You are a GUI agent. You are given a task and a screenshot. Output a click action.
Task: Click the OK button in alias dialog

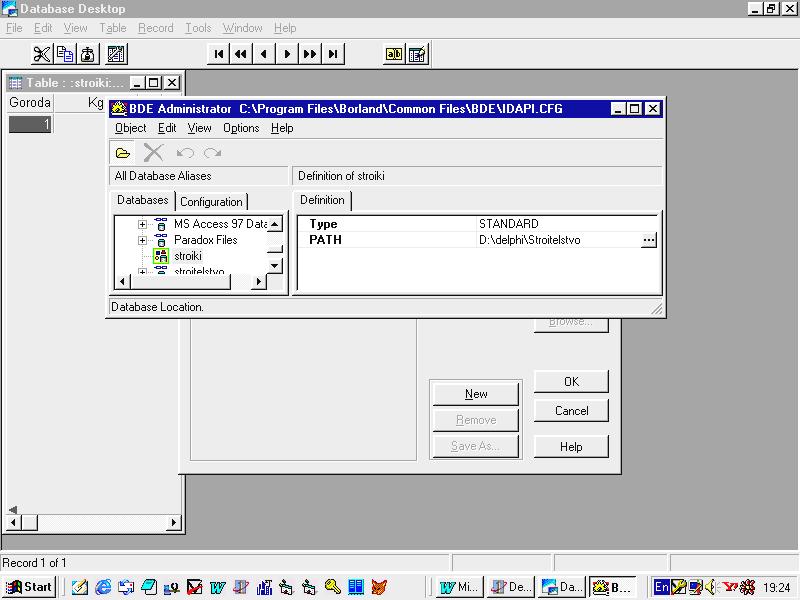[571, 382]
